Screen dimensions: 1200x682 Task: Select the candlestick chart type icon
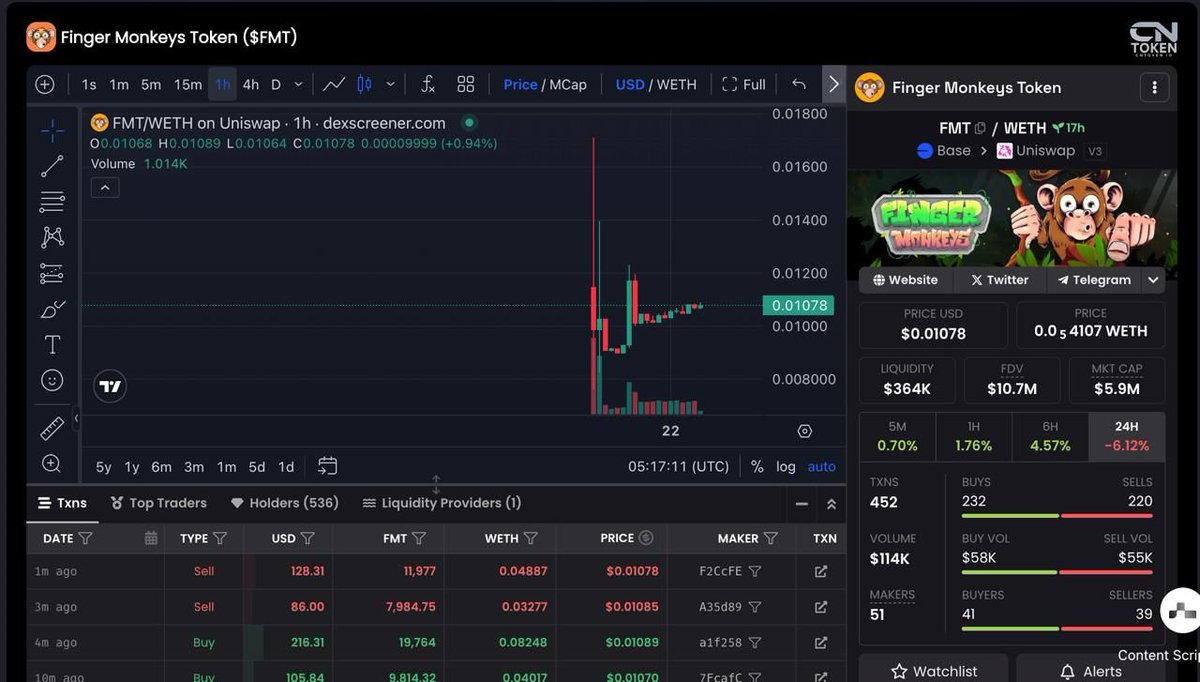click(364, 85)
